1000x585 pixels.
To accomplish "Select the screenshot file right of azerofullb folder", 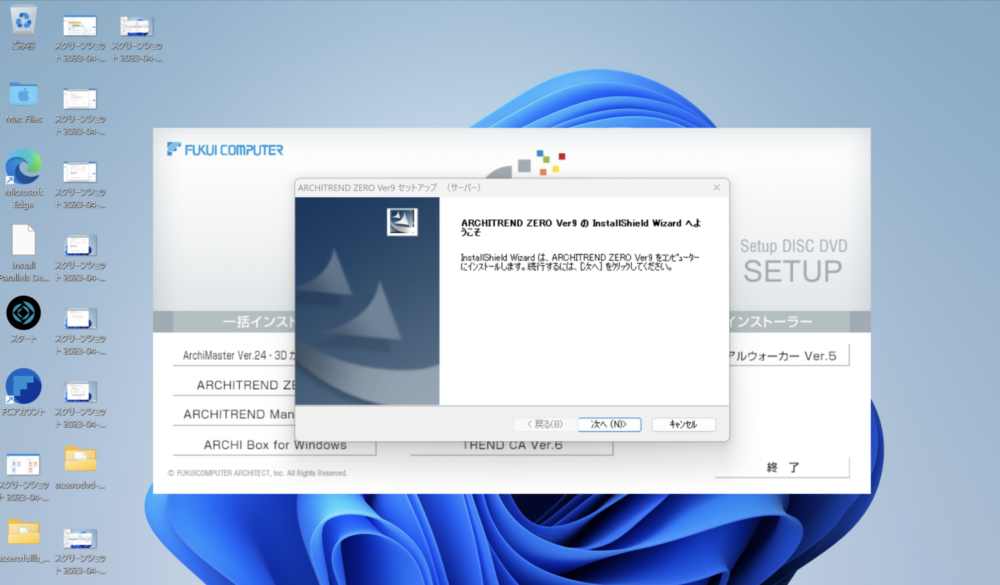I will [x=80, y=538].
